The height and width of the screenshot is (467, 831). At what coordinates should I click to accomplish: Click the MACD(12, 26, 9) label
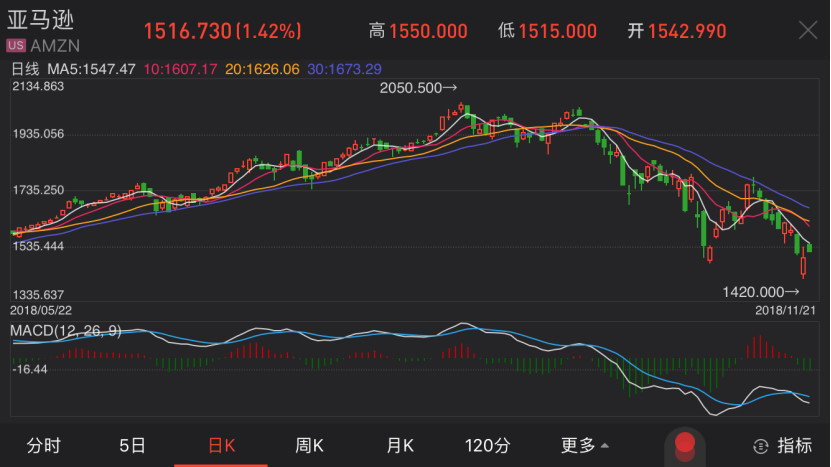(x=66, y=331)
